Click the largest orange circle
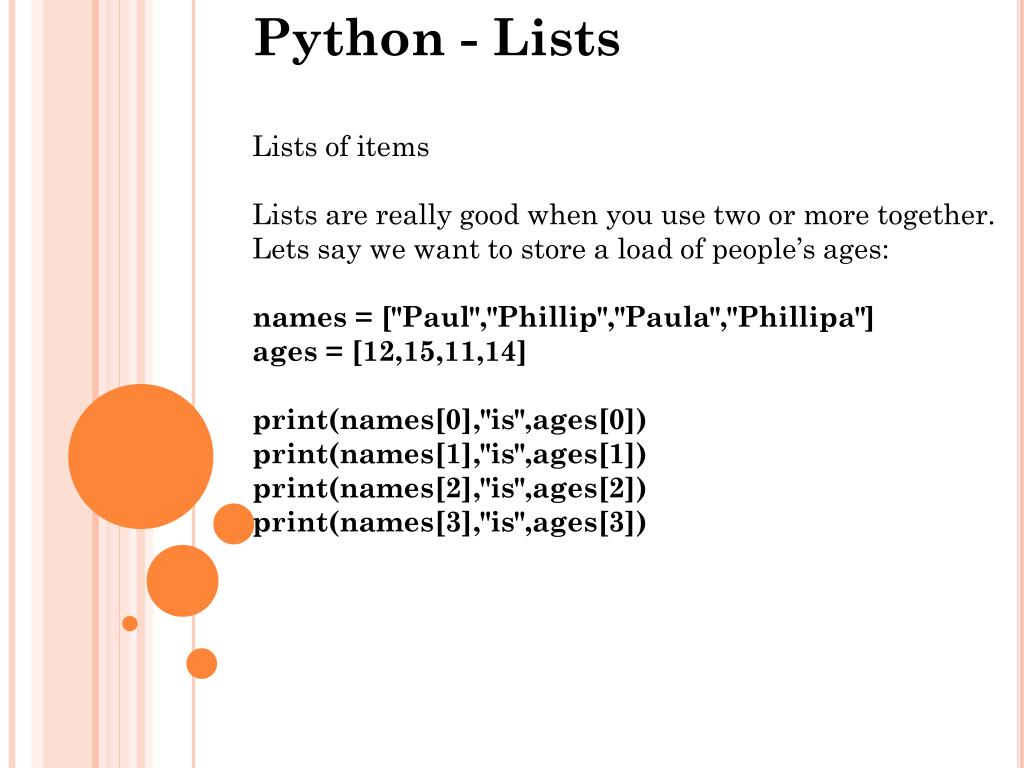This screenshot has width=1024, height=768. (x=140, y=456)
